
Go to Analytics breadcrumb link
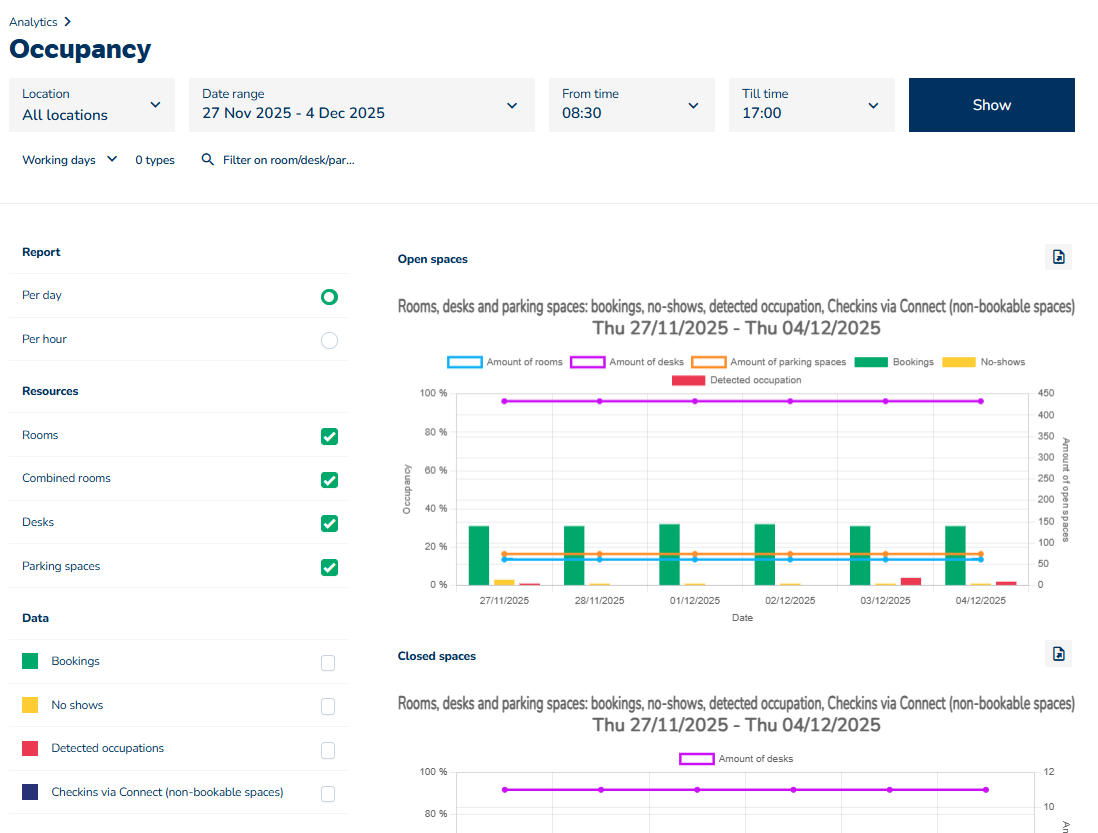[x=33, y=22]
